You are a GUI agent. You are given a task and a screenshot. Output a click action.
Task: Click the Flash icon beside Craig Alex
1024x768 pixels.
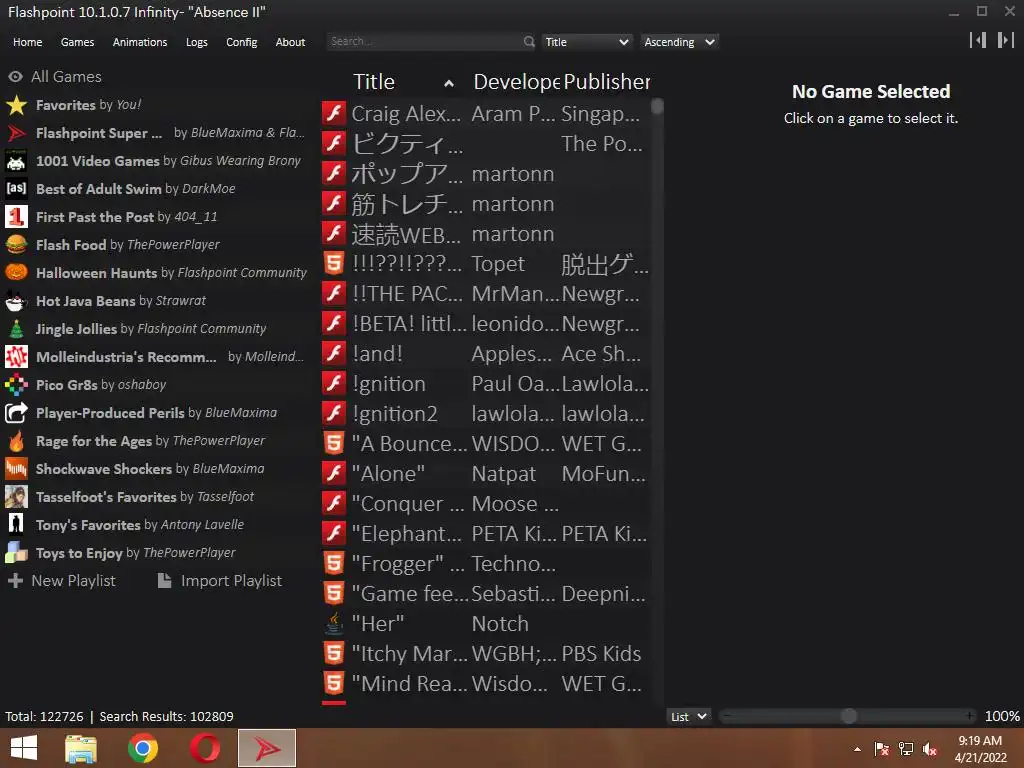point(334,113)
